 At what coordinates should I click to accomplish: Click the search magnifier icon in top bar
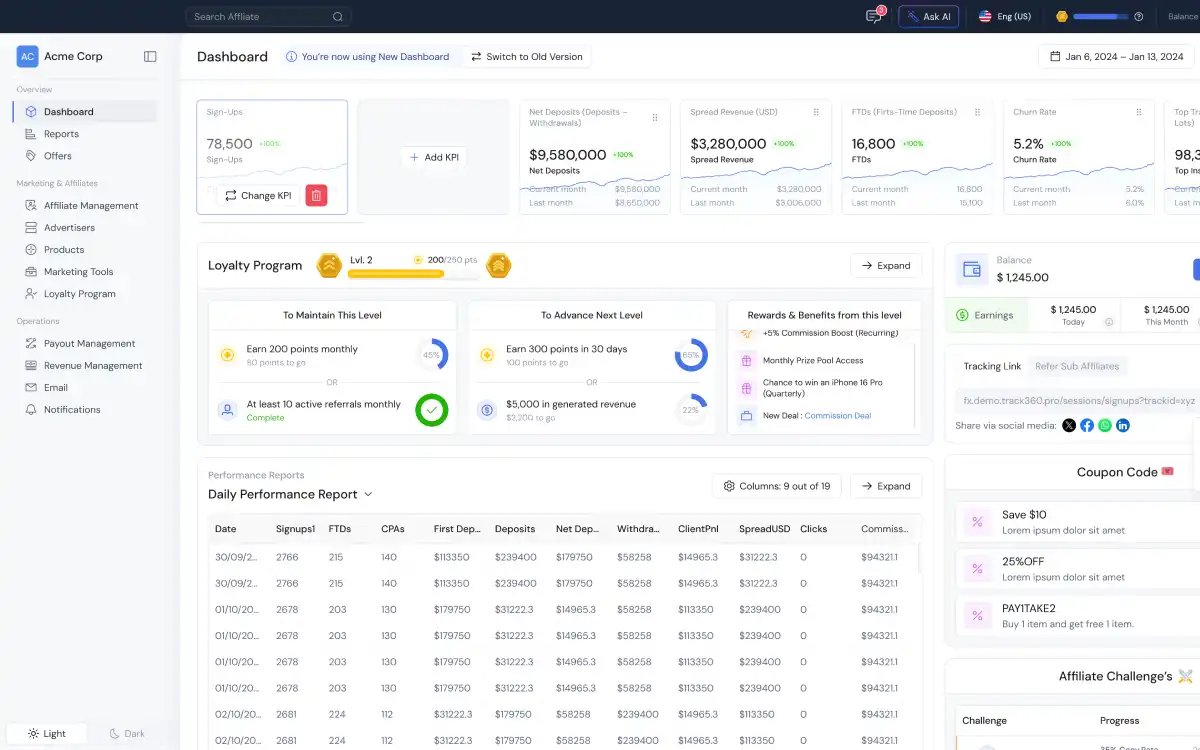tap(338, 16)
